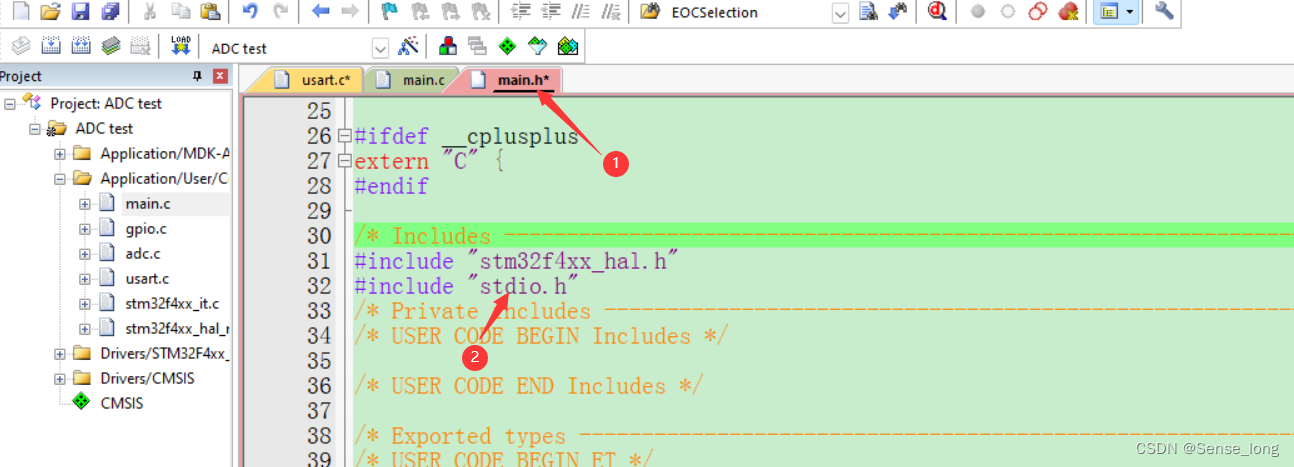Open Manage Run-Time Environment green diamond

[x=508, y=46]
